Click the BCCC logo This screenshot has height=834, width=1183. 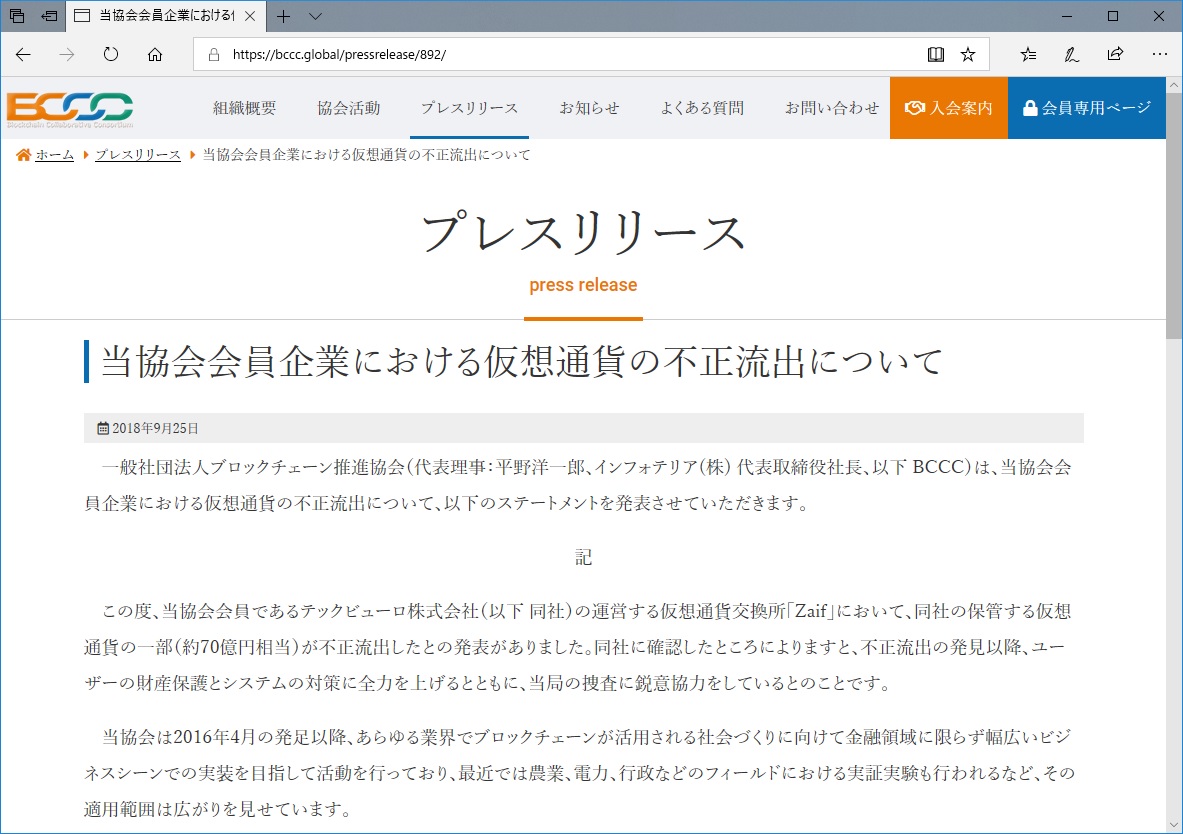(x=70, y=108)
